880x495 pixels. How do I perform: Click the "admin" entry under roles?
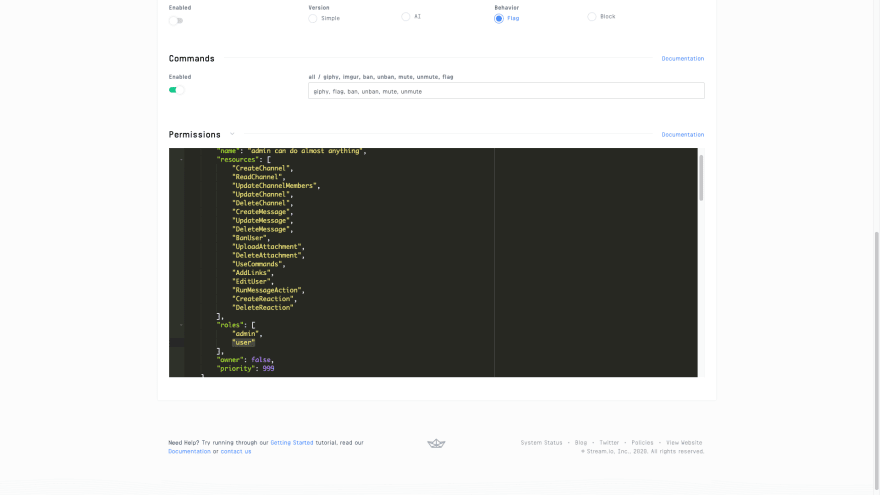[247, 334]
